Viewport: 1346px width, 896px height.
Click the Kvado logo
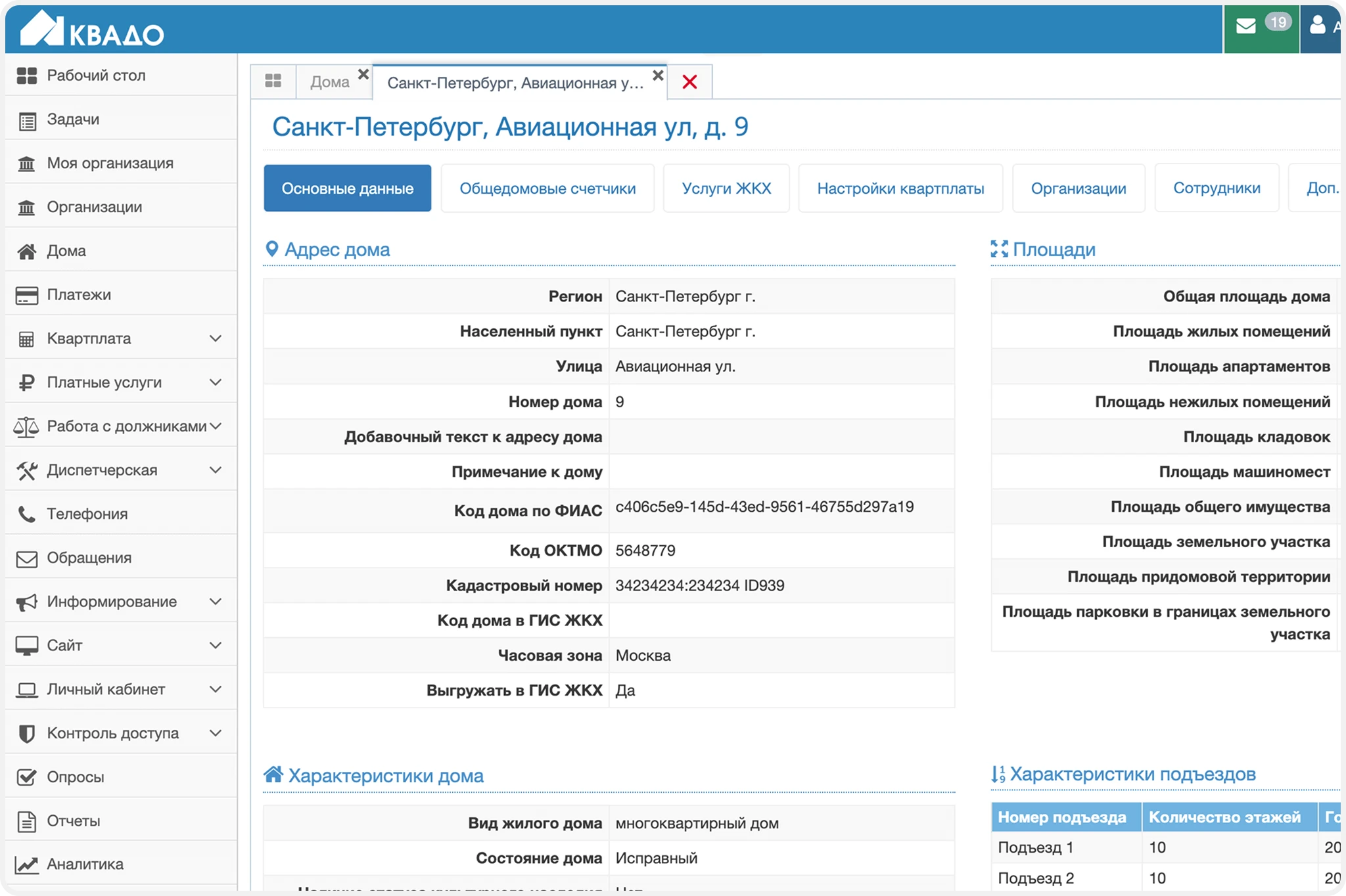coord(92,30)
